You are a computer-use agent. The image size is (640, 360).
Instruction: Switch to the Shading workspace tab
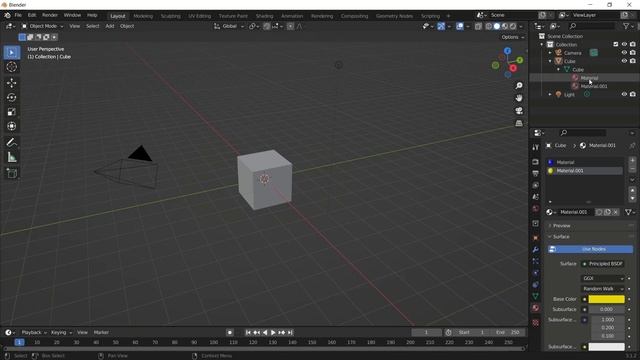[x=264, y=16]
